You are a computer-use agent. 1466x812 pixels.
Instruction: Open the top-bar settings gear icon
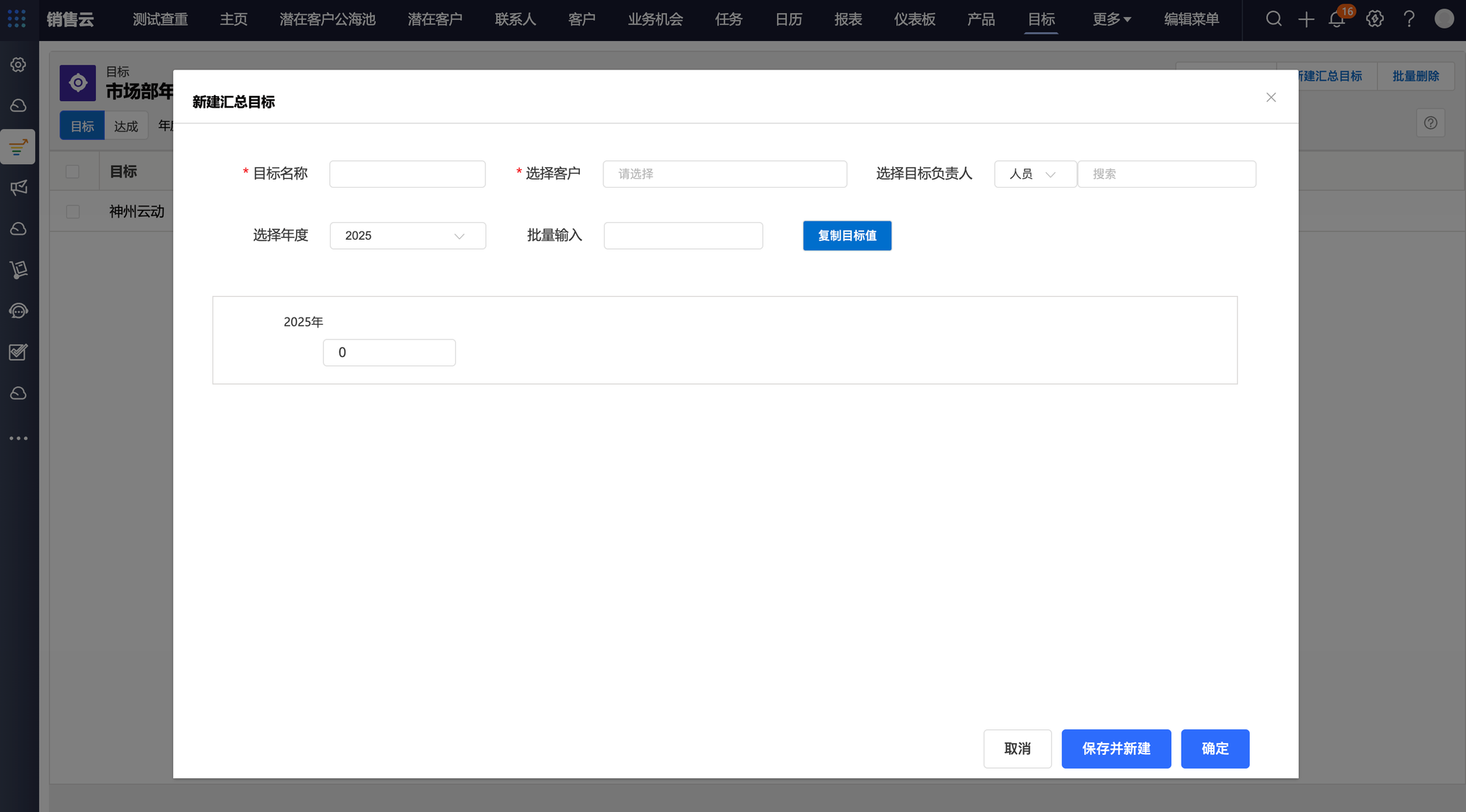click(x=1375, y=19)
